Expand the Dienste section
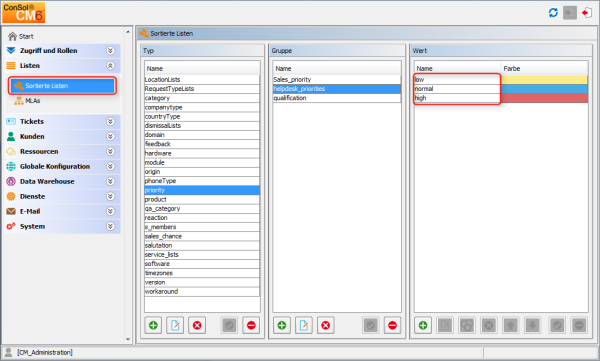Screen dimensions: 600x361 point(111,196)
